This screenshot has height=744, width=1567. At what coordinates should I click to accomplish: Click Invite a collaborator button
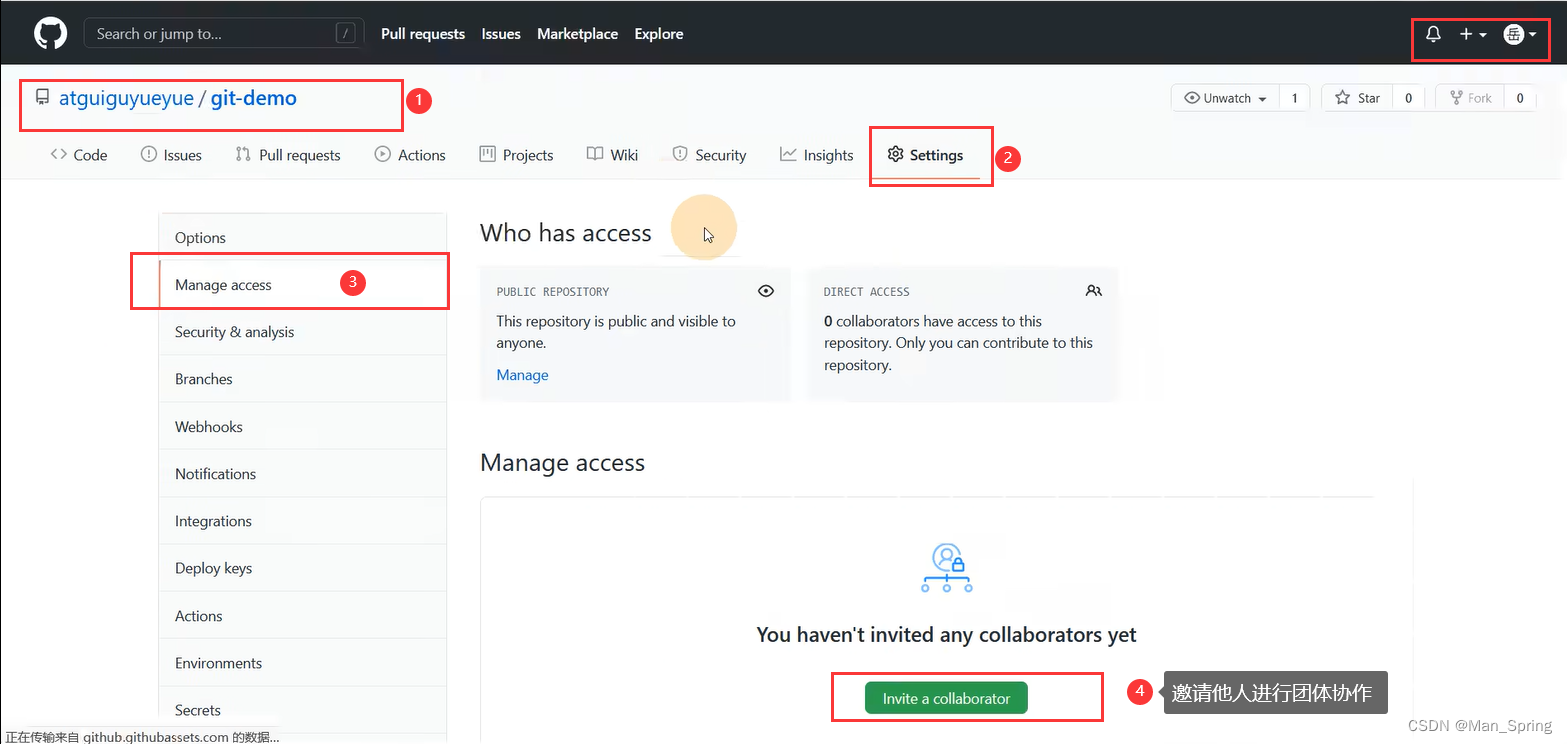coord(946,698)
